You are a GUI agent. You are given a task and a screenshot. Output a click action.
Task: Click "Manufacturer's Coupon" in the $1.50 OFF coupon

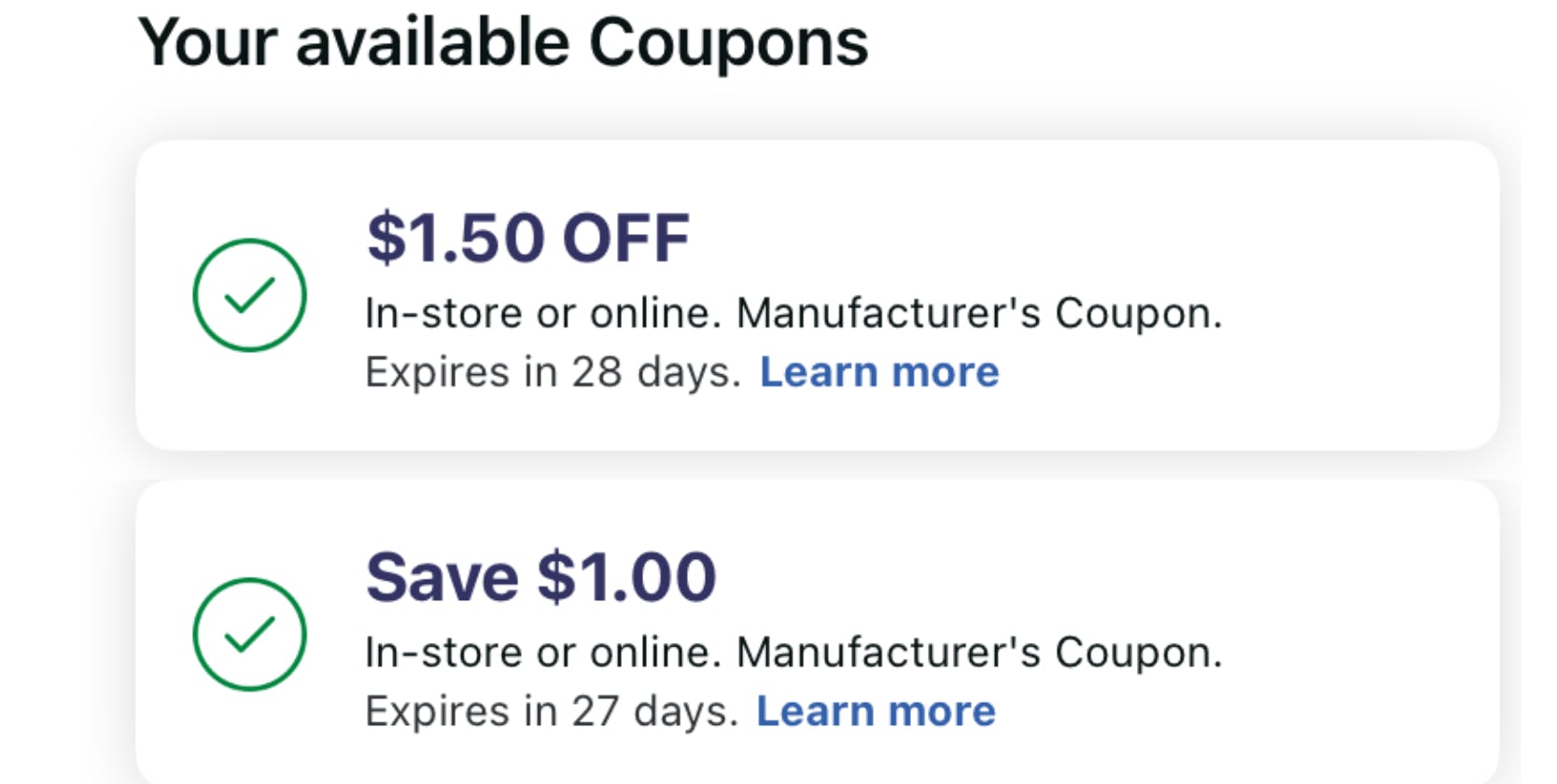pos(978,314)
